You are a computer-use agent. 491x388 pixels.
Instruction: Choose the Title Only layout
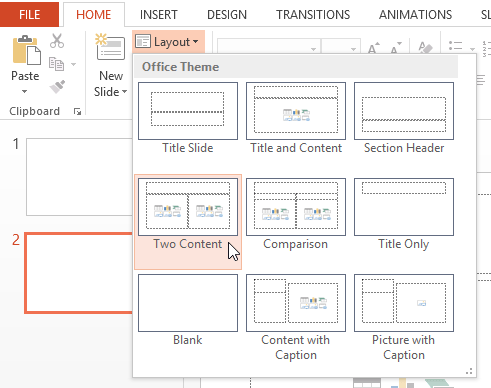tap(404, 214)
